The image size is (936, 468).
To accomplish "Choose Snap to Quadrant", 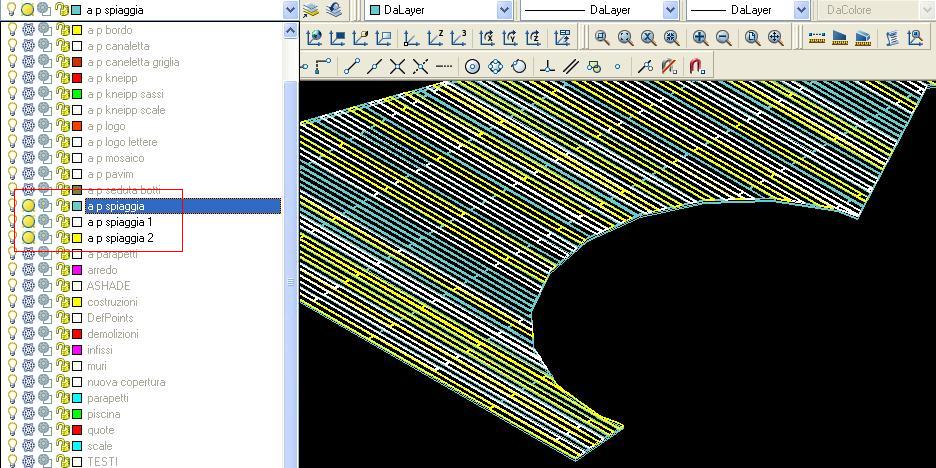I will 496,66.
